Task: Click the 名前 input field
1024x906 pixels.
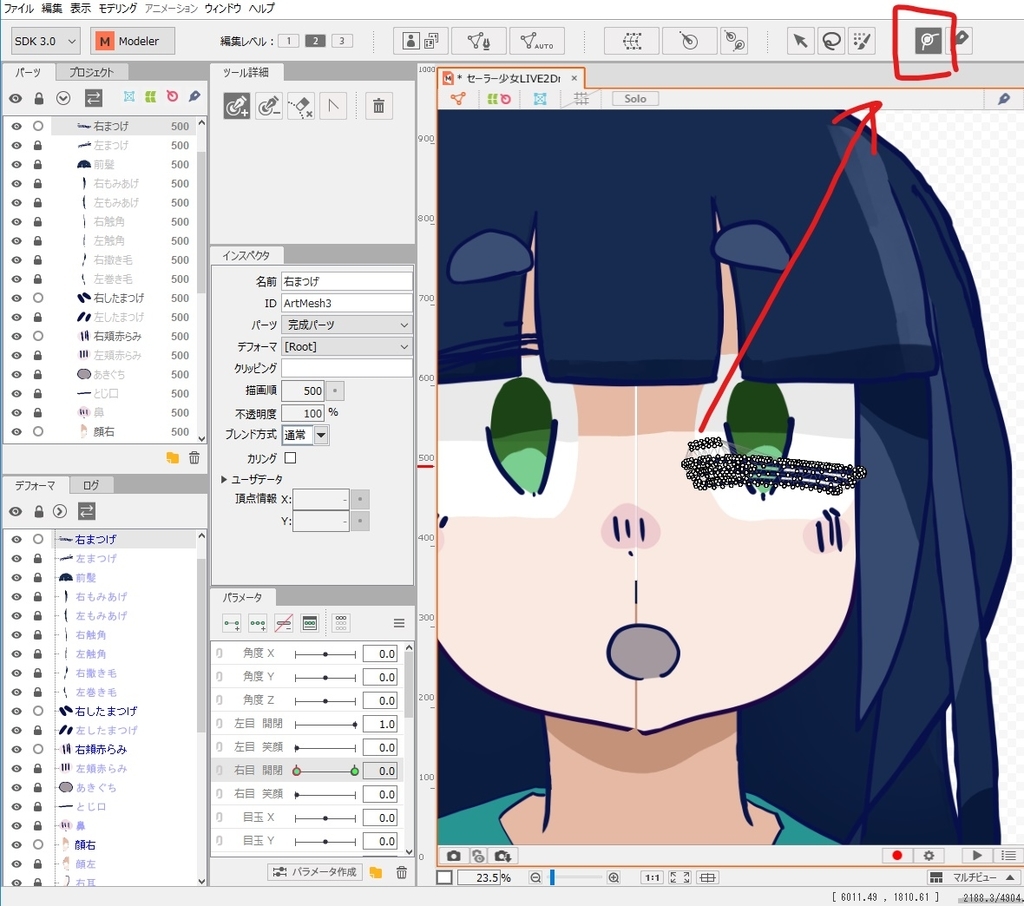Action: 347,282
